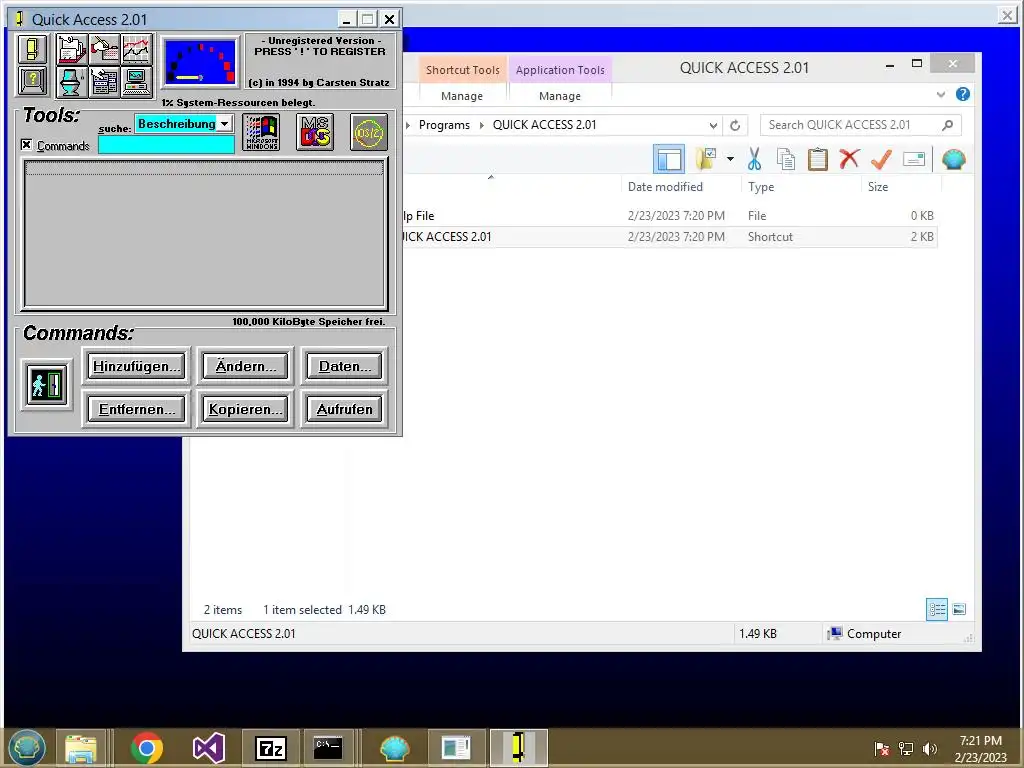Click the printer documents icon in Quick Access
This screenshot has width=1024, height=768.
click(x=72, y=50)
